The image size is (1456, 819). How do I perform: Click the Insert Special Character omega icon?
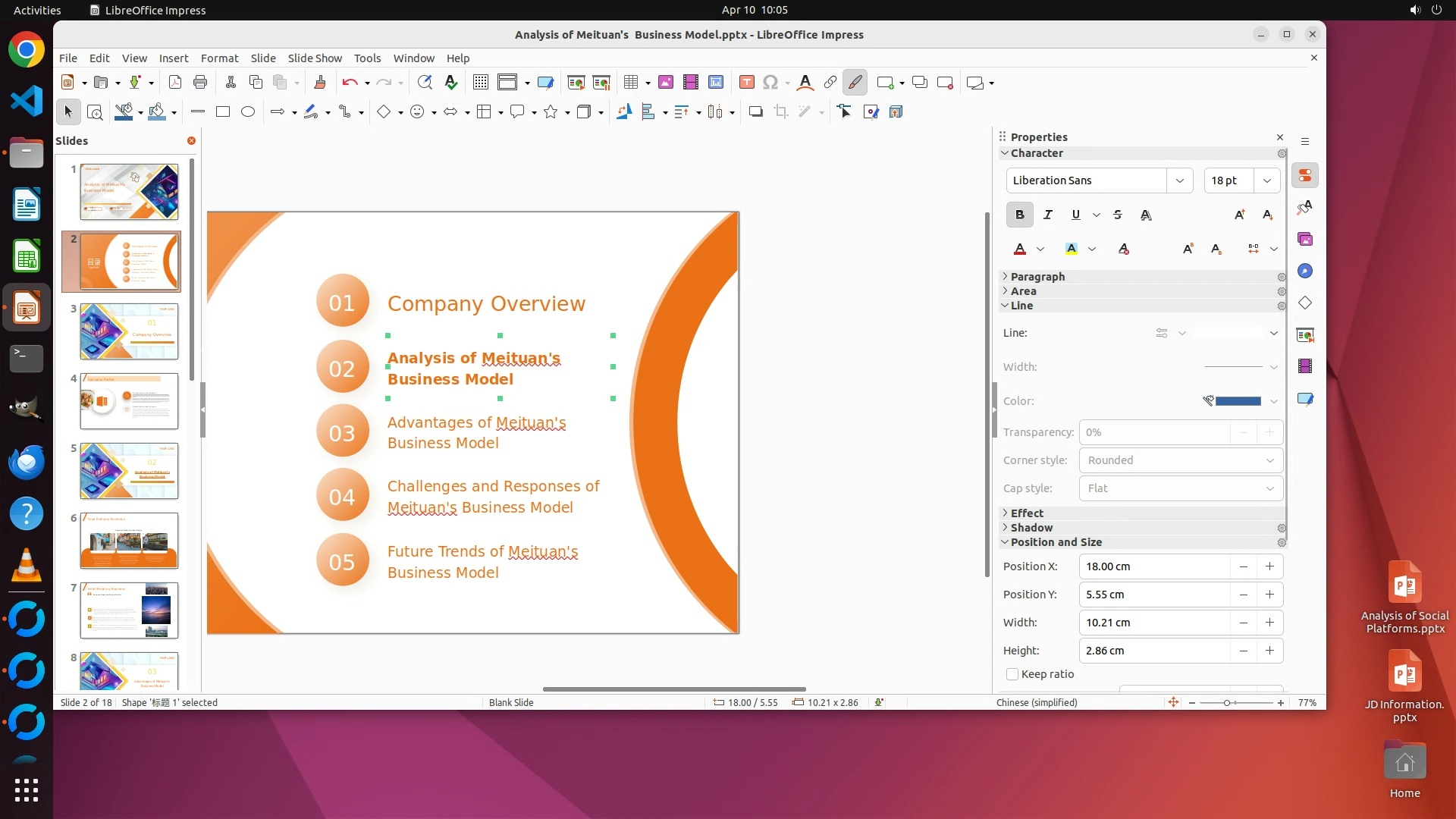pyautogui.click(x=770, y=83)
